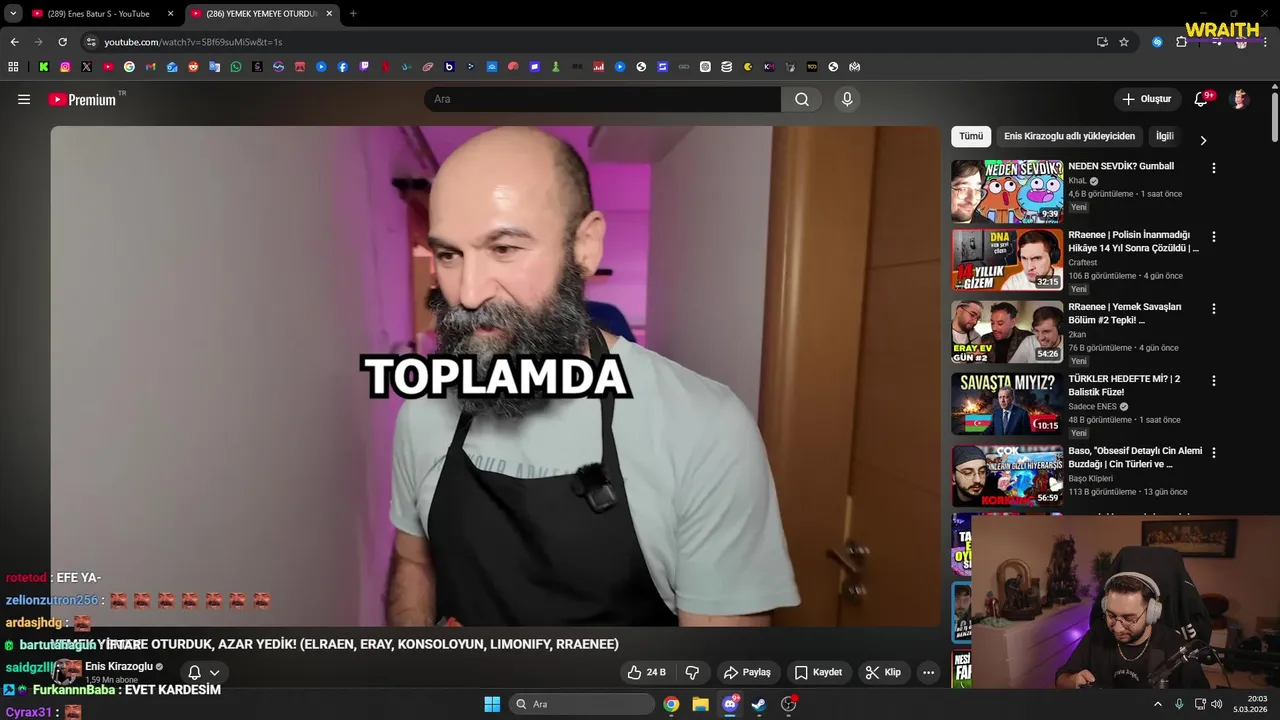Select the İlgili filter chip
This screenshot has width=1280, height=720.
[1165, 136]
